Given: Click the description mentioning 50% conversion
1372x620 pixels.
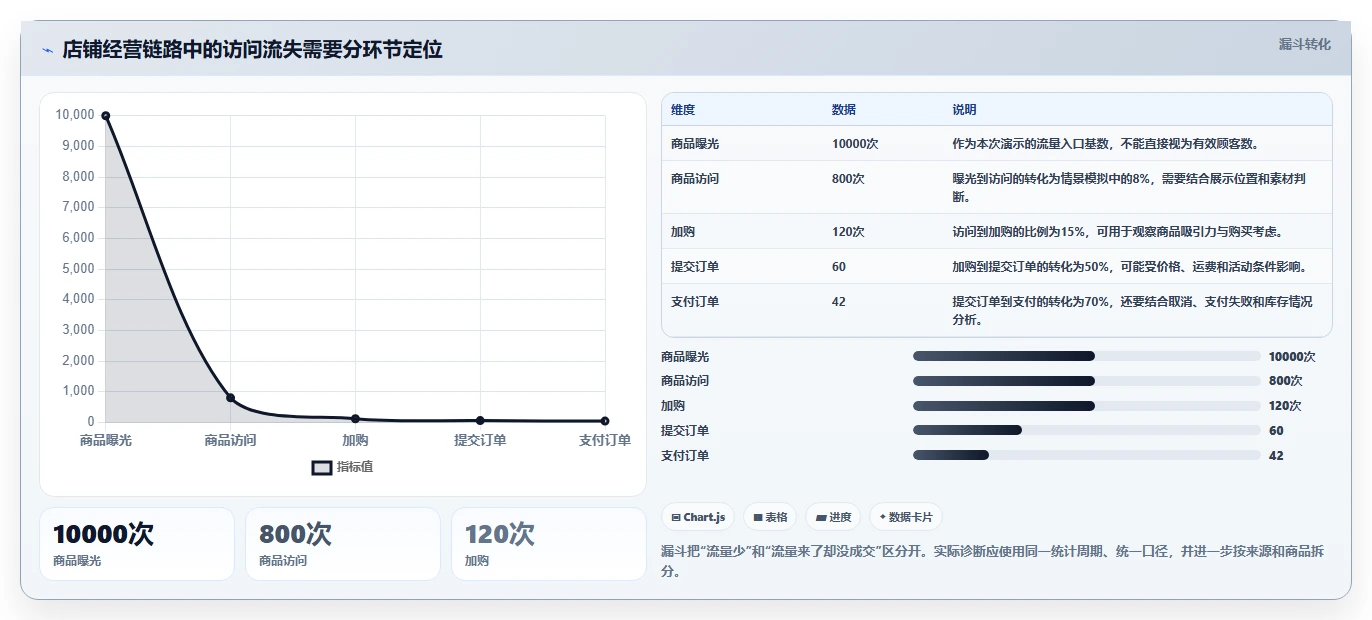Looking at the screenshot, I should [x=1129, y=267].
